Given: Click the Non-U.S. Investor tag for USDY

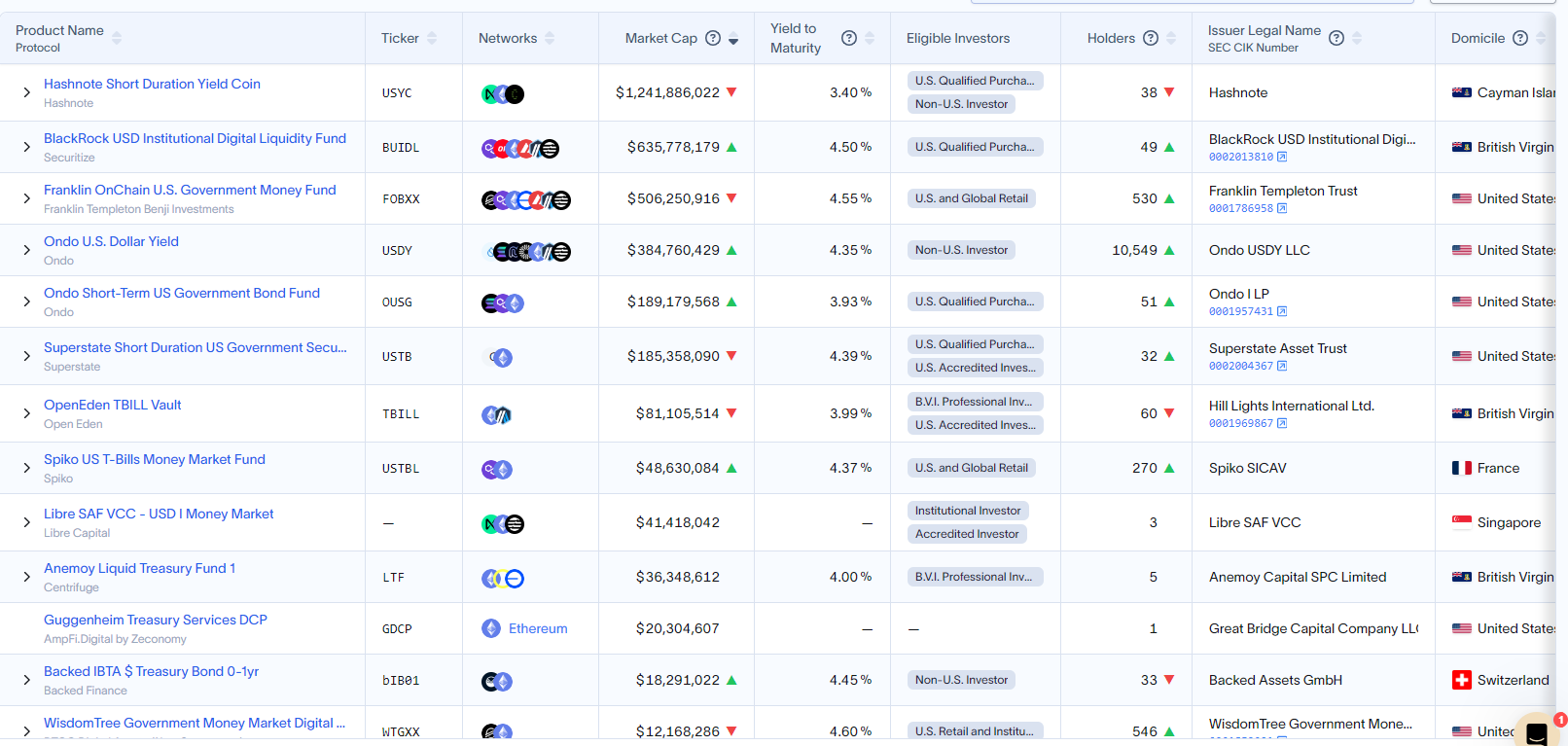Looking at the screenshot, I should (961, 250).
